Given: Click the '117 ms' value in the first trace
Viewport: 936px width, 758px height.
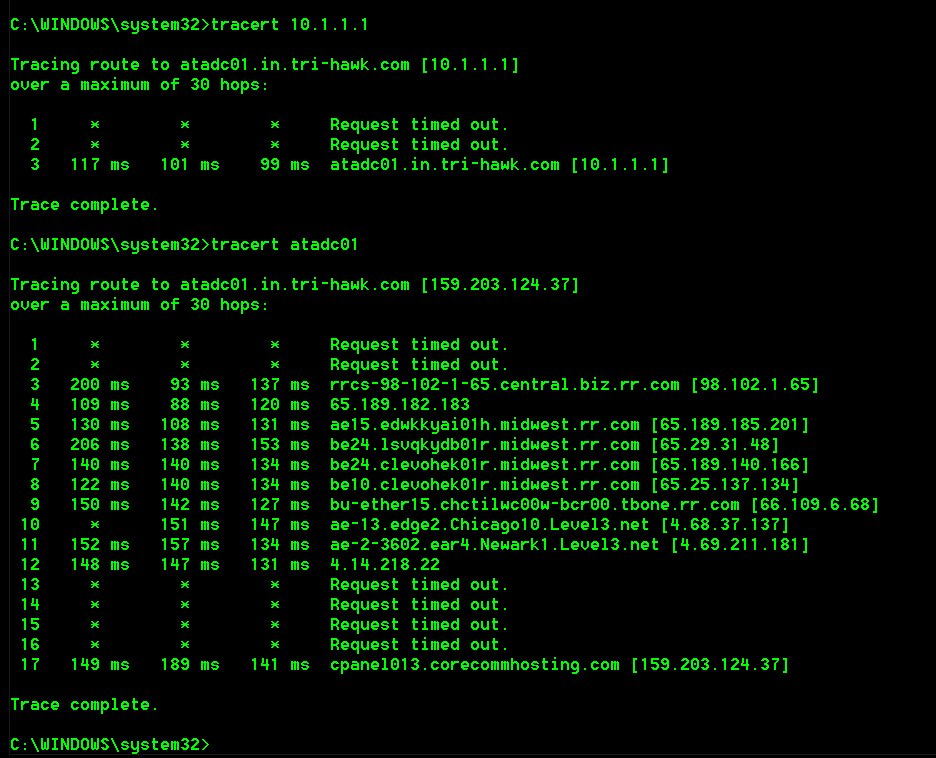Looking at the screenshot, I should click(100, 164).
